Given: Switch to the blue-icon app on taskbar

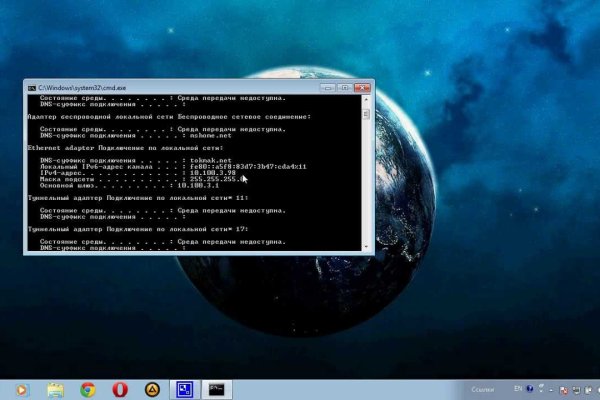Looking at the screenshot, I should tap(184, 388).
